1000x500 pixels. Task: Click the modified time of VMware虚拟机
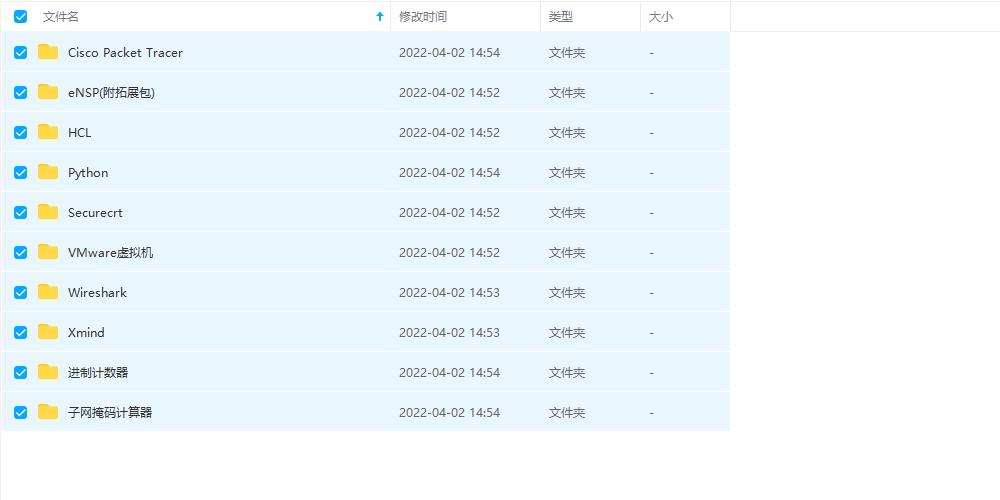(x=450, y=253)
